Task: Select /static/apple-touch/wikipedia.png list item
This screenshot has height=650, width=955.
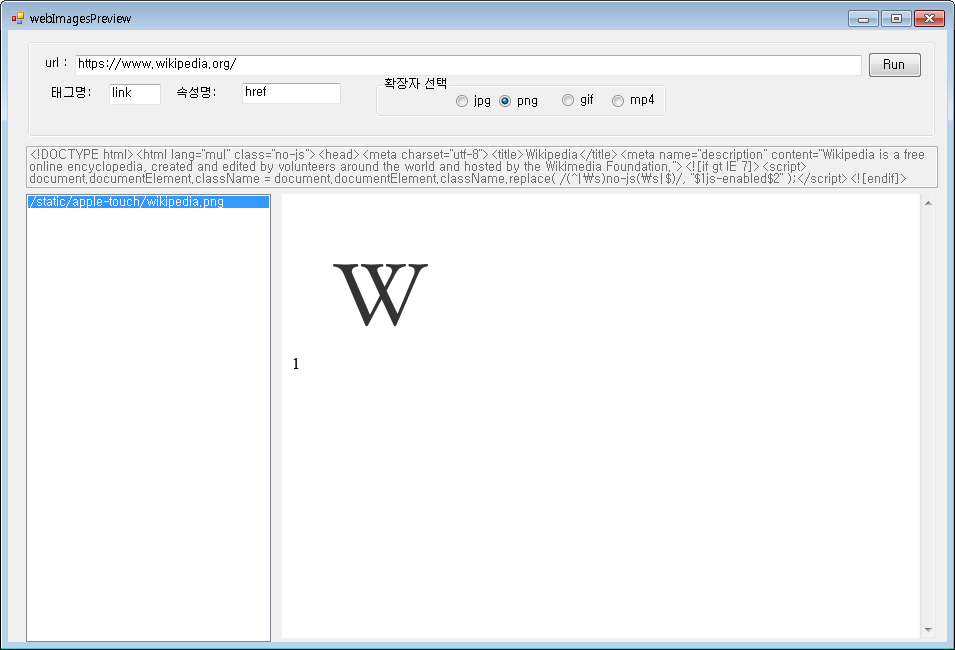Action: coord(148,202)
